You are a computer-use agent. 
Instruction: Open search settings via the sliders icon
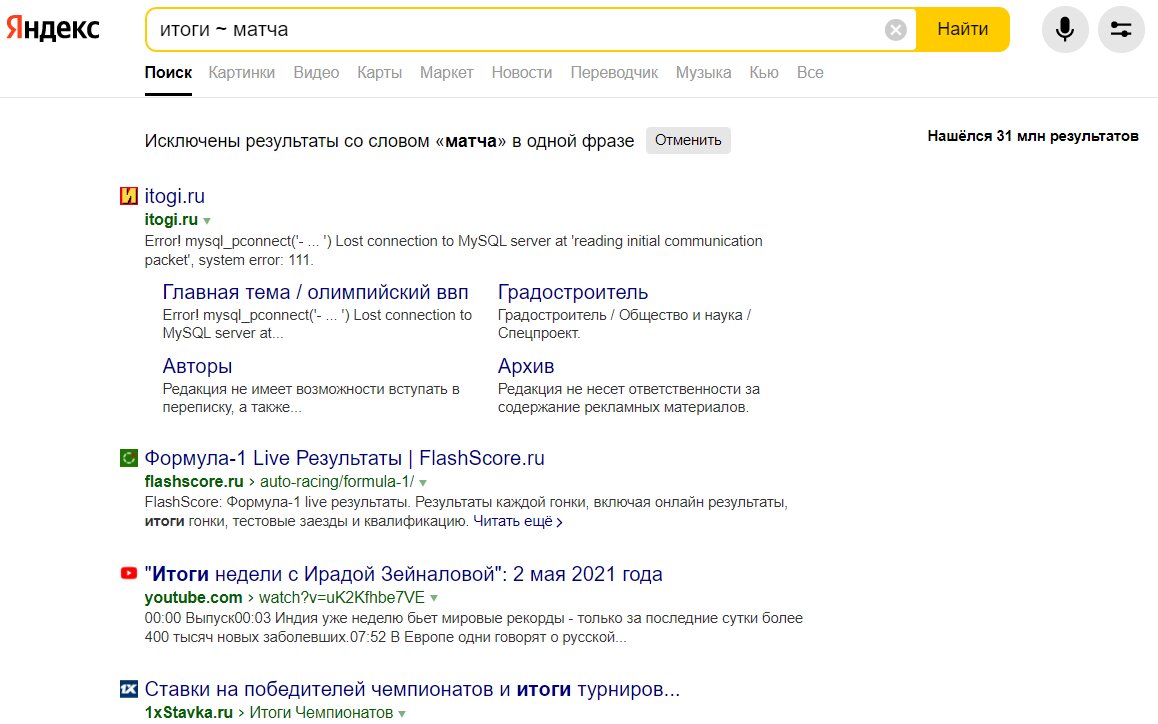1120,30
